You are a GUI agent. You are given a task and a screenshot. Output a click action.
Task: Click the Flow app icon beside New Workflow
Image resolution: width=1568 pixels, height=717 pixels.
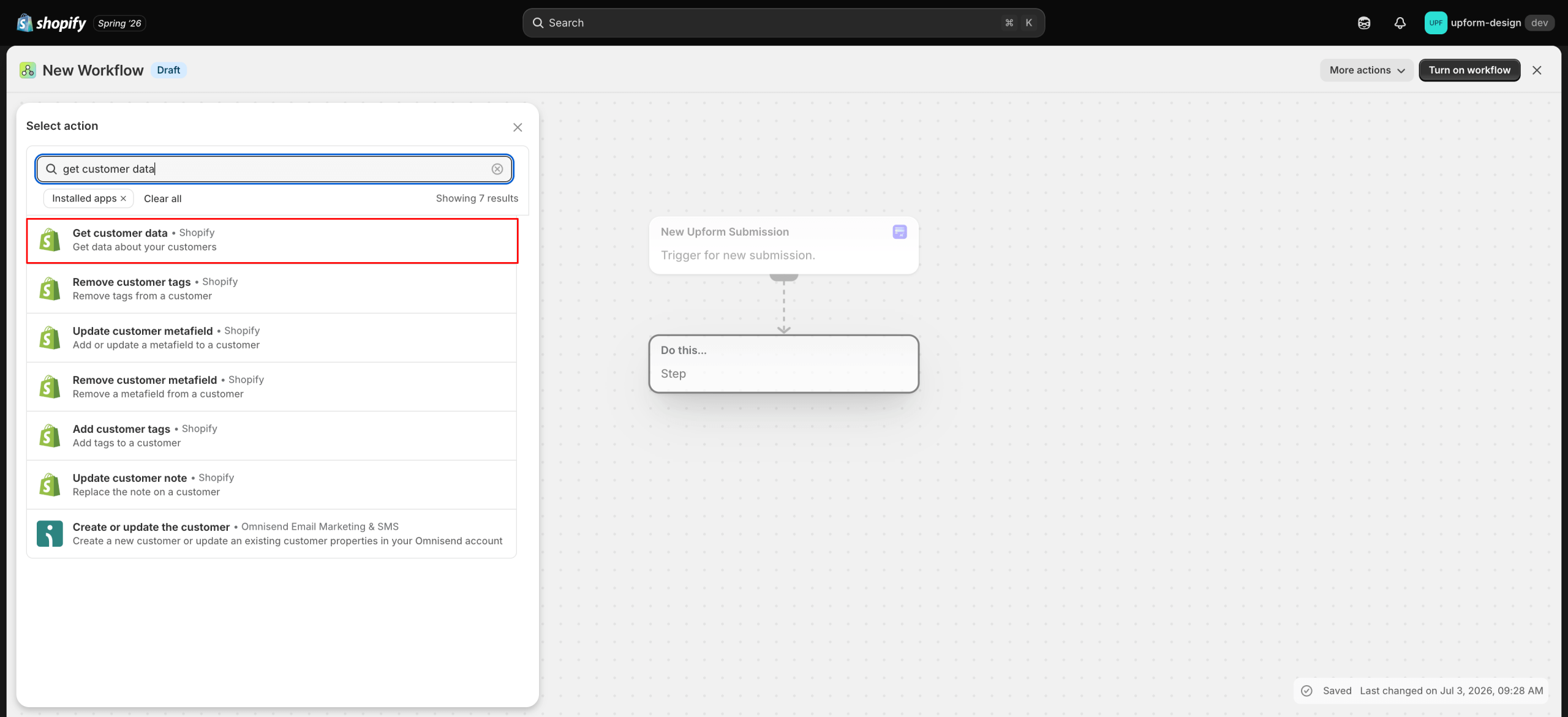28,70
